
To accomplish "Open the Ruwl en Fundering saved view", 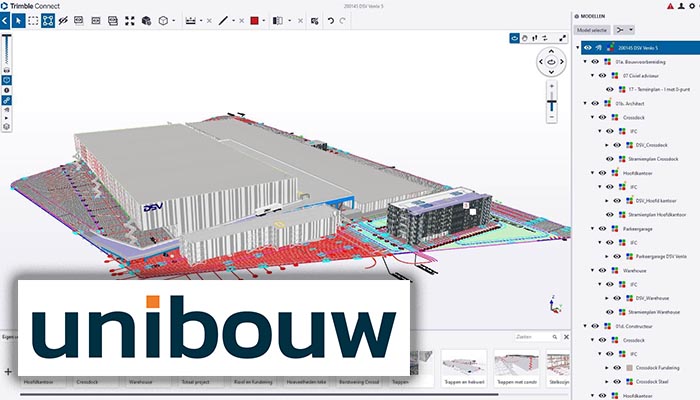I will 253,382.
